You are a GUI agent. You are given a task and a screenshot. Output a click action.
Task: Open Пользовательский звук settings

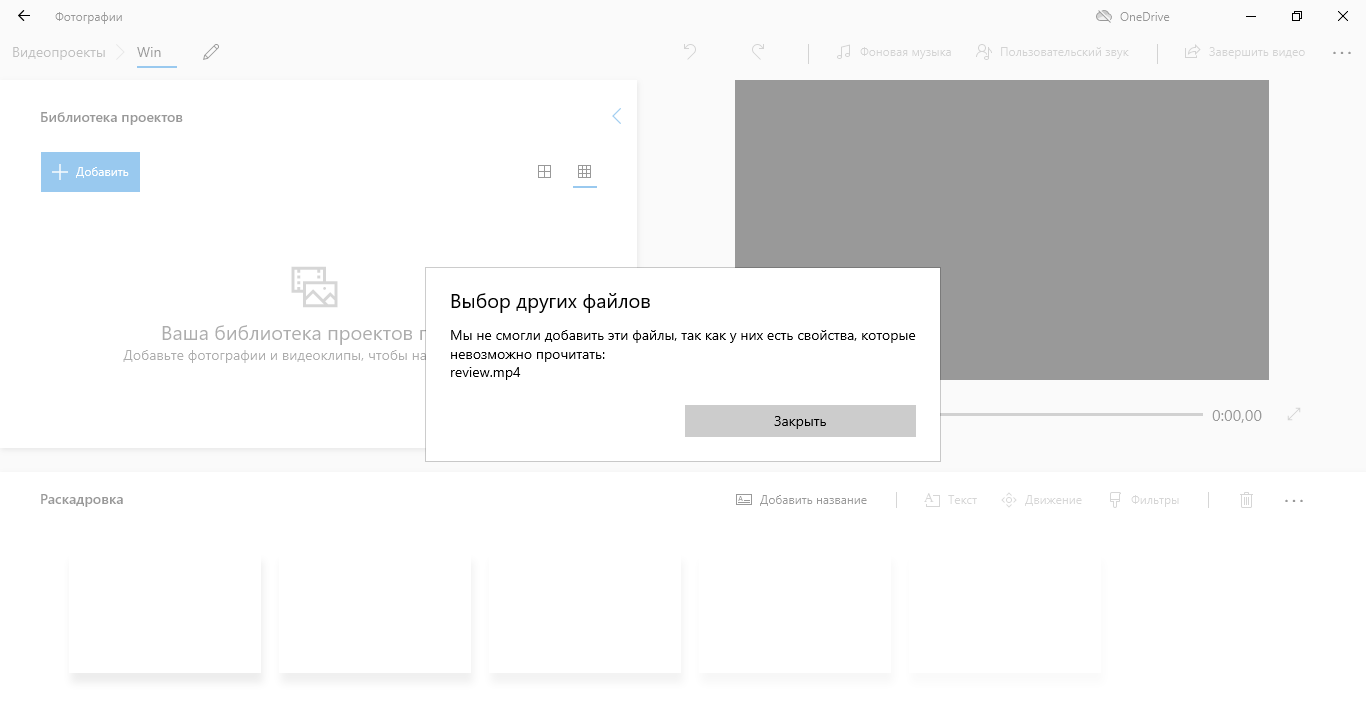click(x=1052, y=52)
